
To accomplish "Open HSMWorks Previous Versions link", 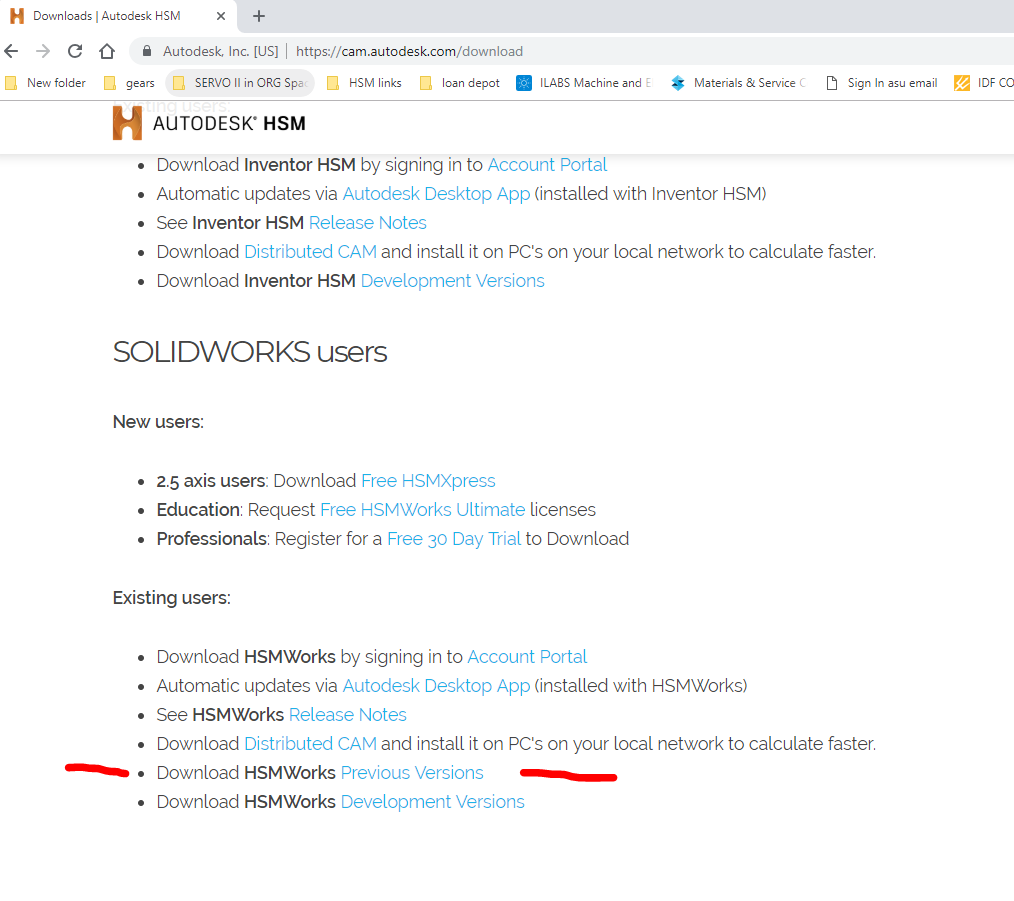I will pos(412,773).
